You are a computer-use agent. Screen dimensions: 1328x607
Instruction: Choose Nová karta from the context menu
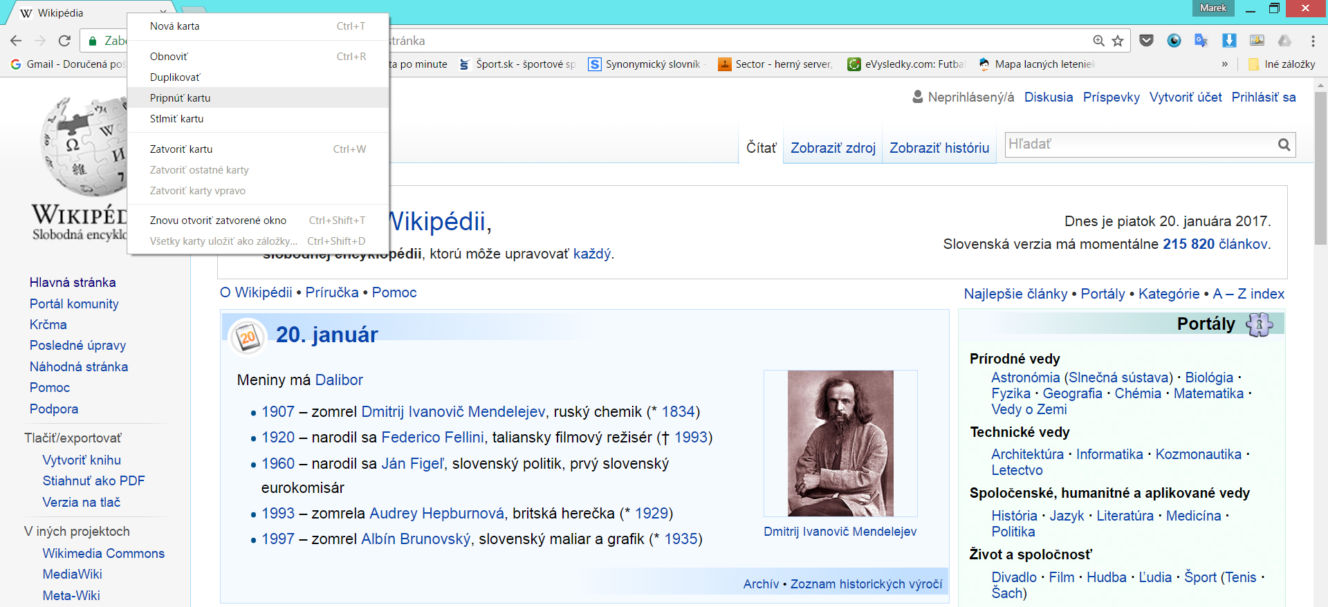(258, 26)
